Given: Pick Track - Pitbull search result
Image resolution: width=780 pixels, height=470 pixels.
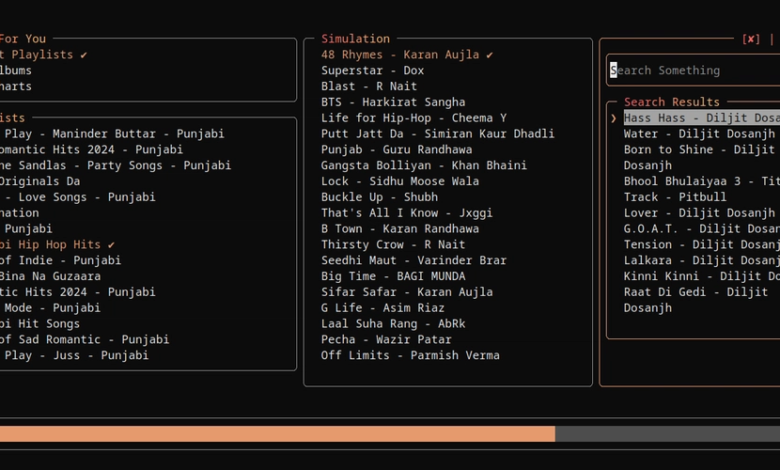Looking at the screenshot, I should [675, 197].
